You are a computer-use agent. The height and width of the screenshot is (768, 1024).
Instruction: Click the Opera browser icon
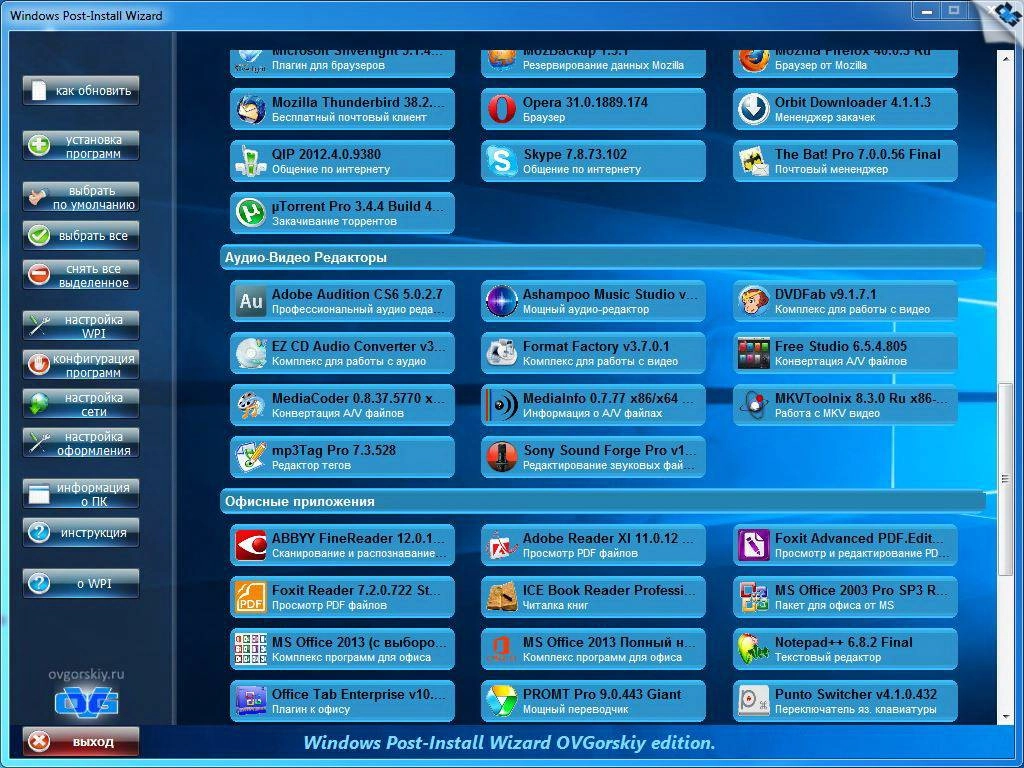point(502,109)
